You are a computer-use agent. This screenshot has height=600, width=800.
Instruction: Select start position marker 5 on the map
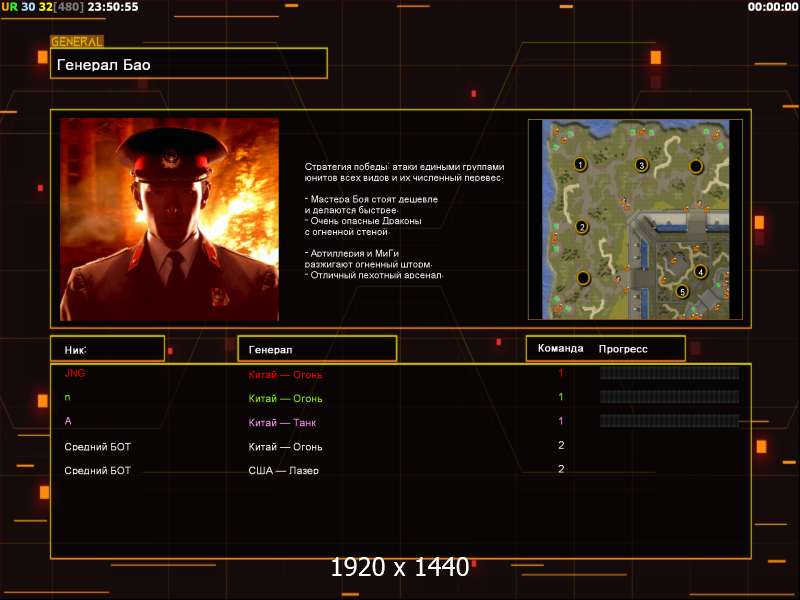click(x=682, y=292)
